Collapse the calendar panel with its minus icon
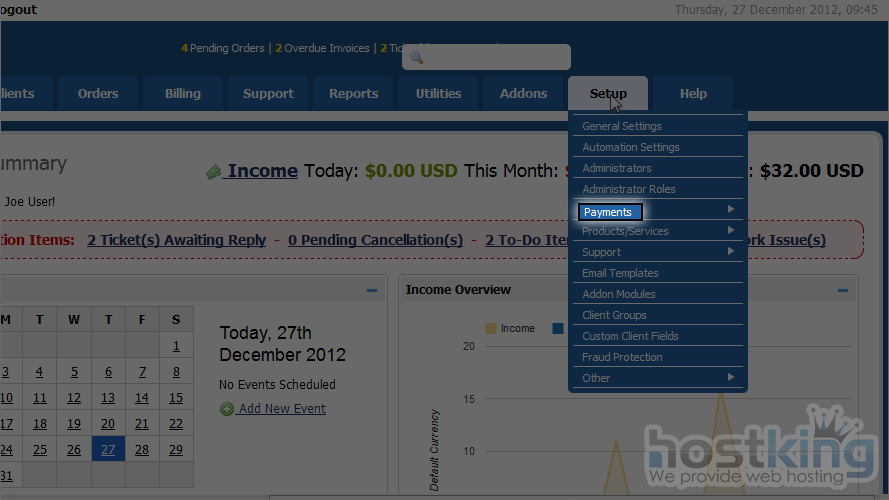Screen dimensions: 889x500 click(x=372, y=290)
